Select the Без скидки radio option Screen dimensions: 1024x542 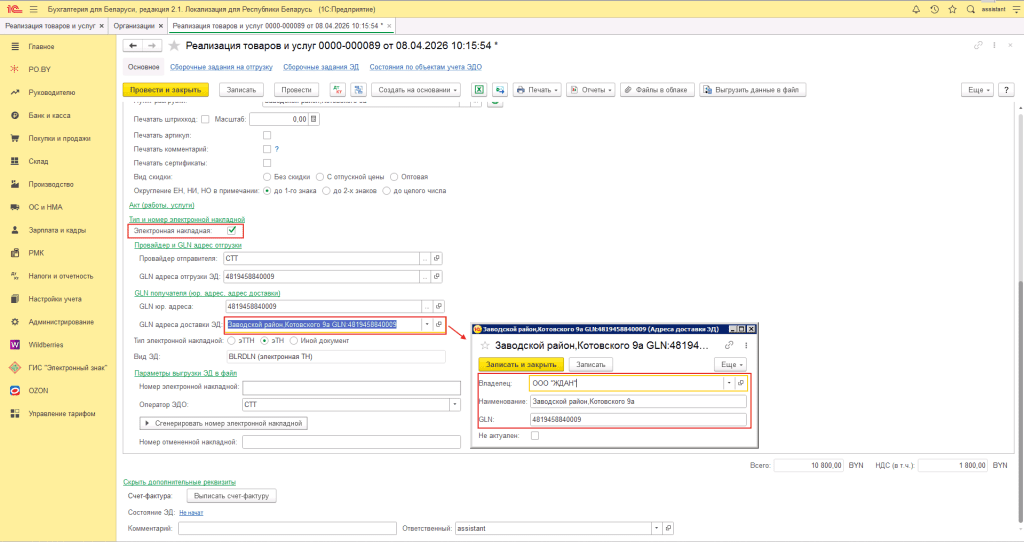click(266, 177)
